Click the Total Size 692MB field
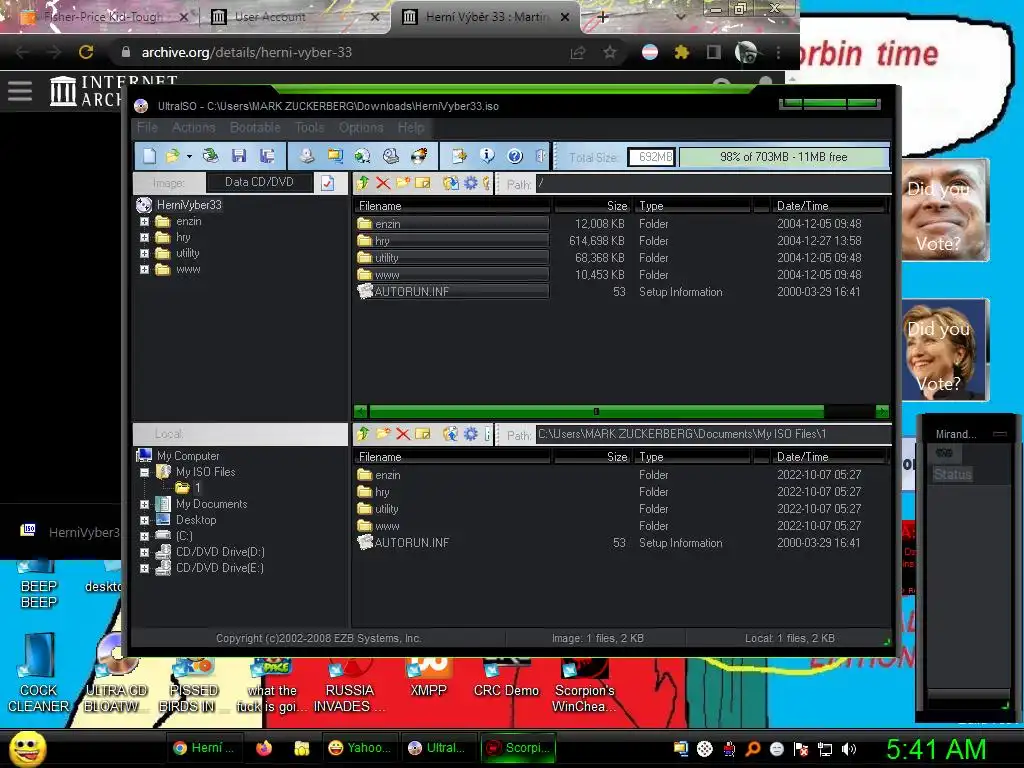This screenshot has height=768, width=1024. pos(651,157)
